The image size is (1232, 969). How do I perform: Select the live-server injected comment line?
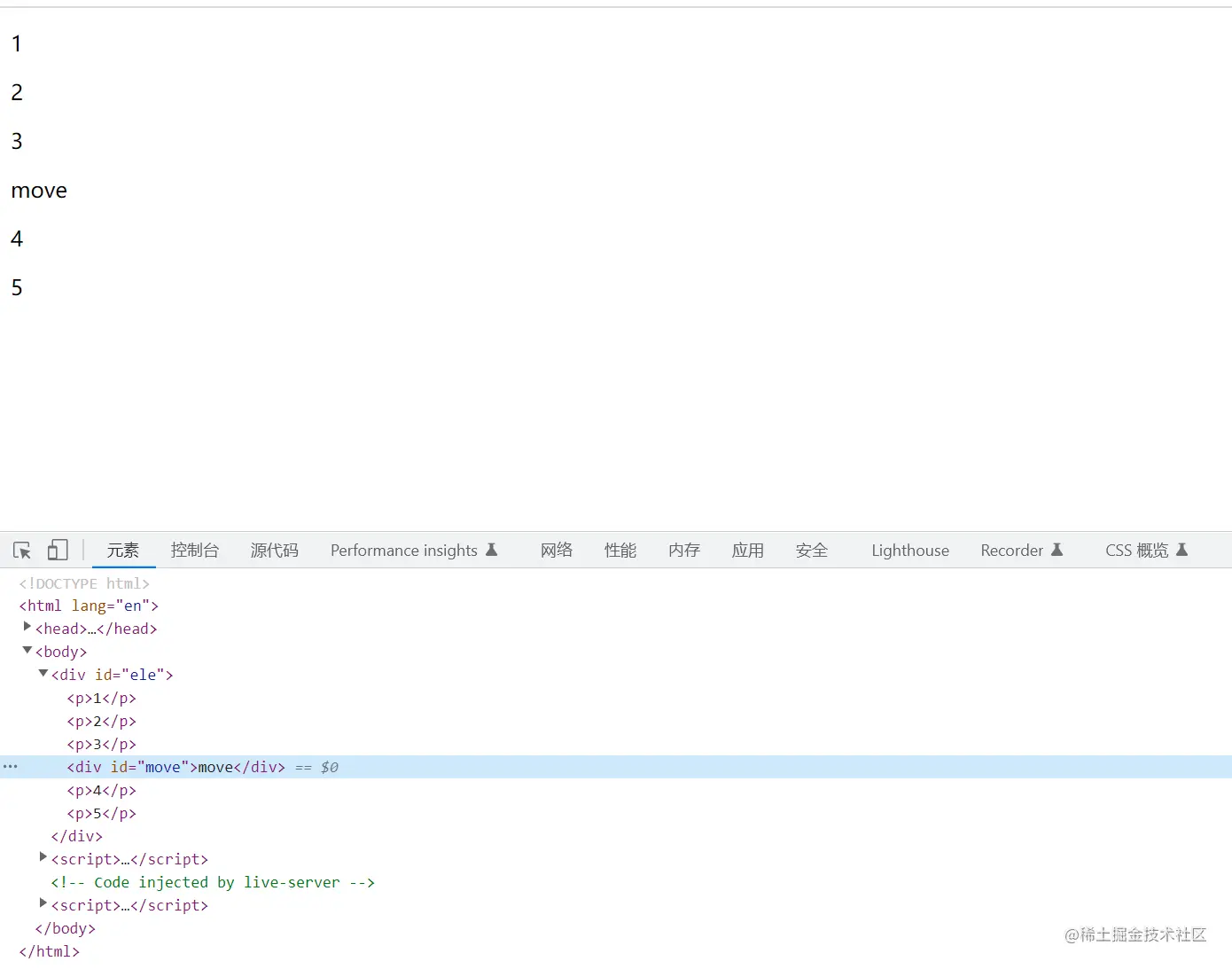click(213, 883)
